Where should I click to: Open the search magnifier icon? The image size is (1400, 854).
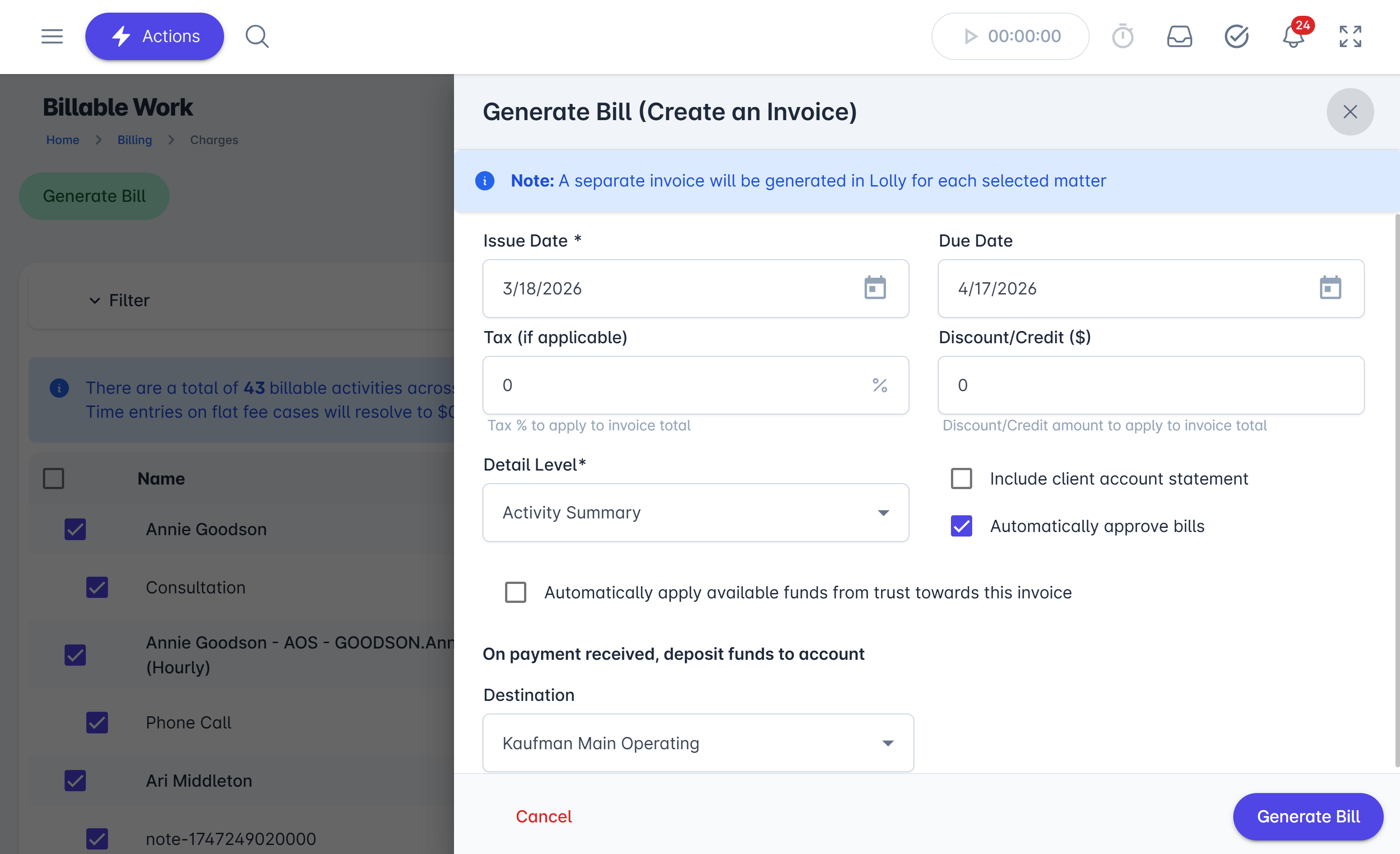(x=257, y=36)
